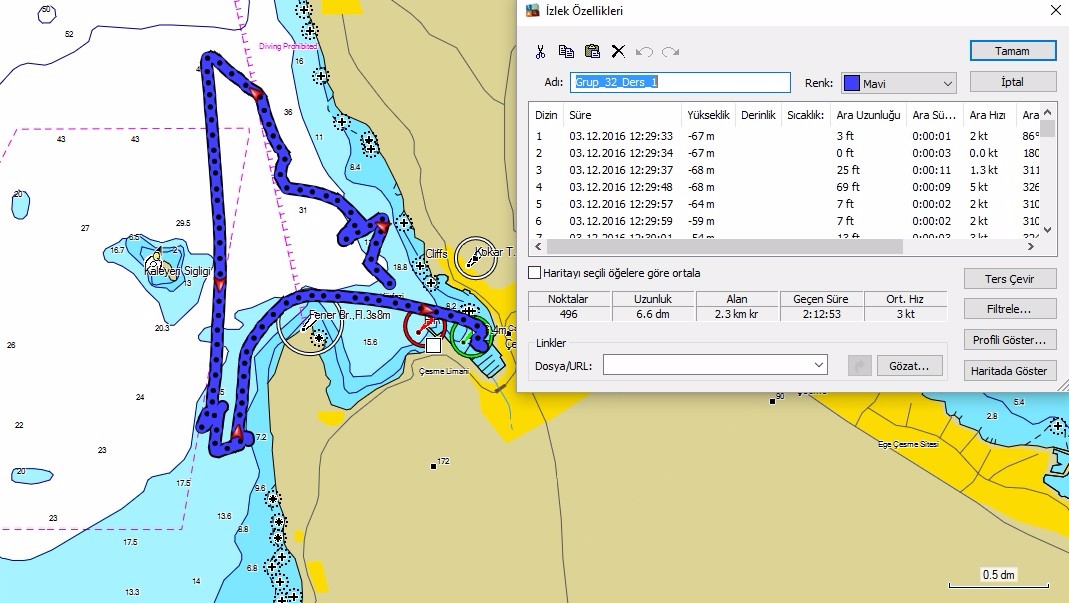
Task: Enable Haritayı seçili öğelere göre ortala checkbox
Action: 535,273
